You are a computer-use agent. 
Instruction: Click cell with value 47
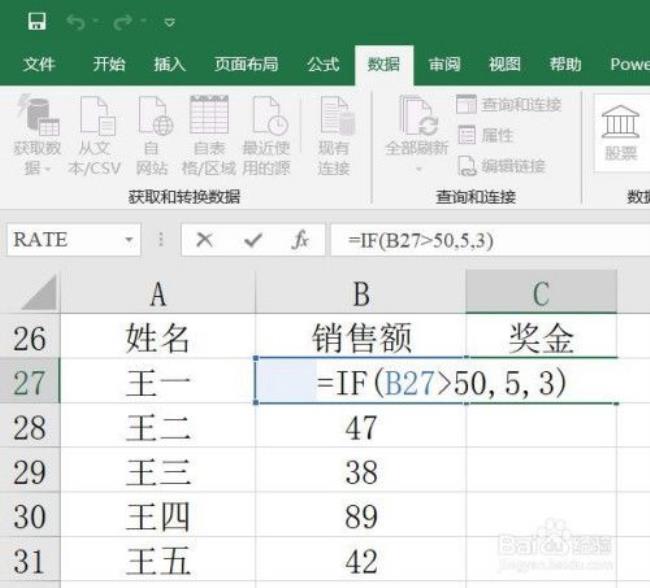click(x=361, y=427)
